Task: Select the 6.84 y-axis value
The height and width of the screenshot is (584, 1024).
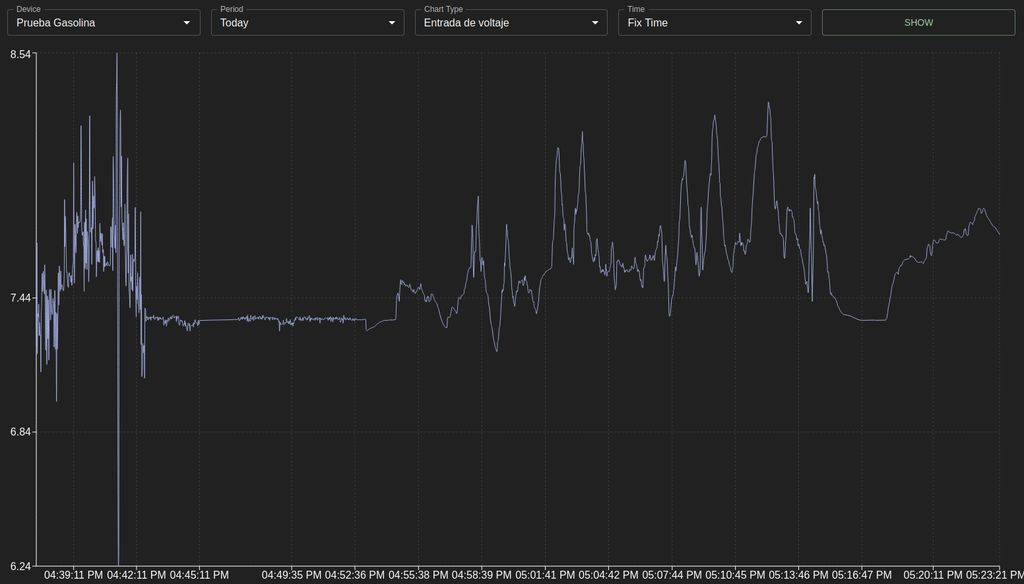Action: coord(19,432)
